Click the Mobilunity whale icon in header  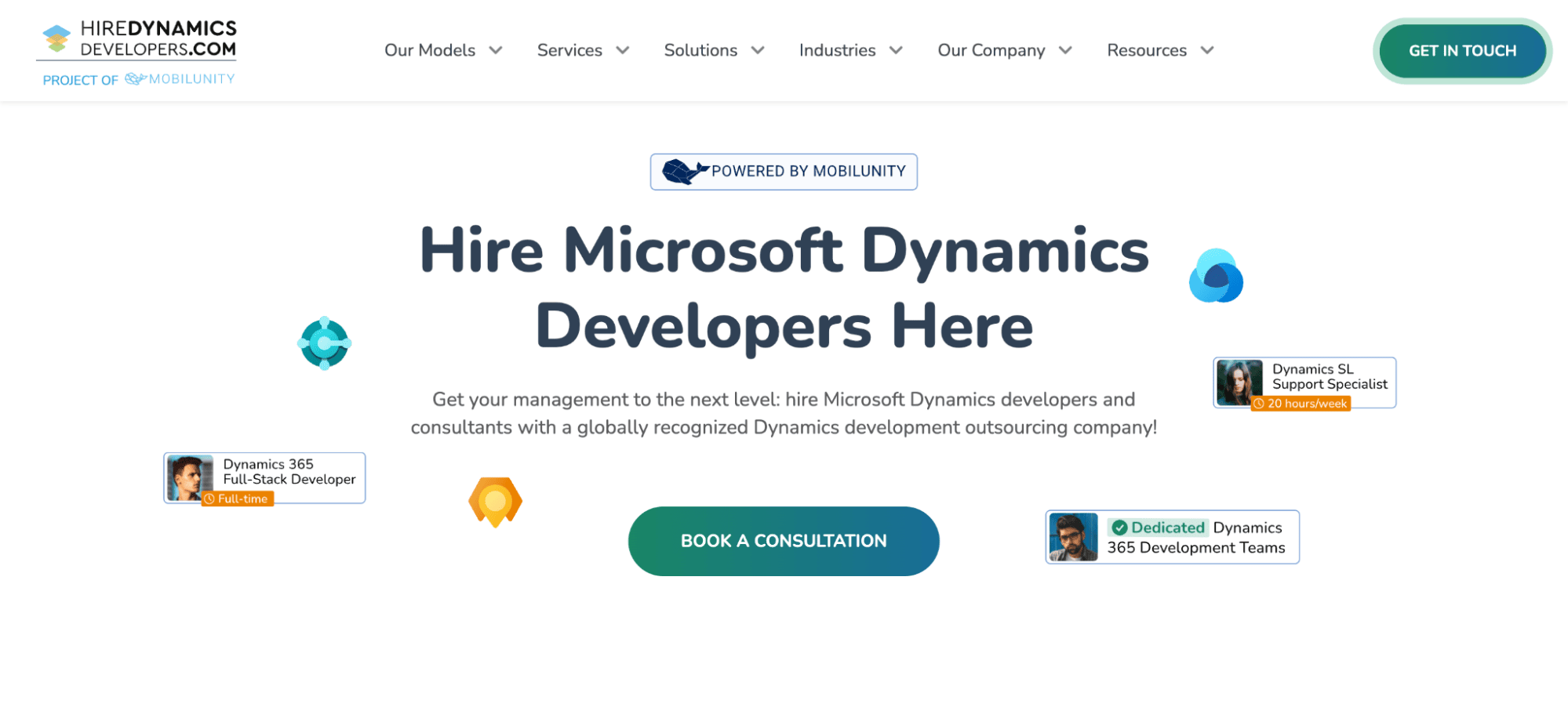click(x=136, y=78)
